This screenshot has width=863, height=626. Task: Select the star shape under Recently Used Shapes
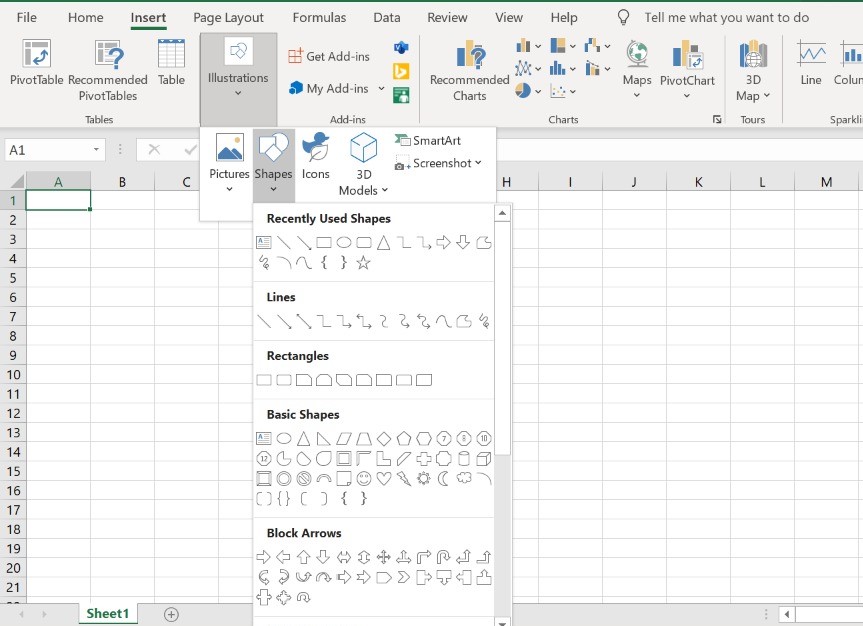click(365, 263)
